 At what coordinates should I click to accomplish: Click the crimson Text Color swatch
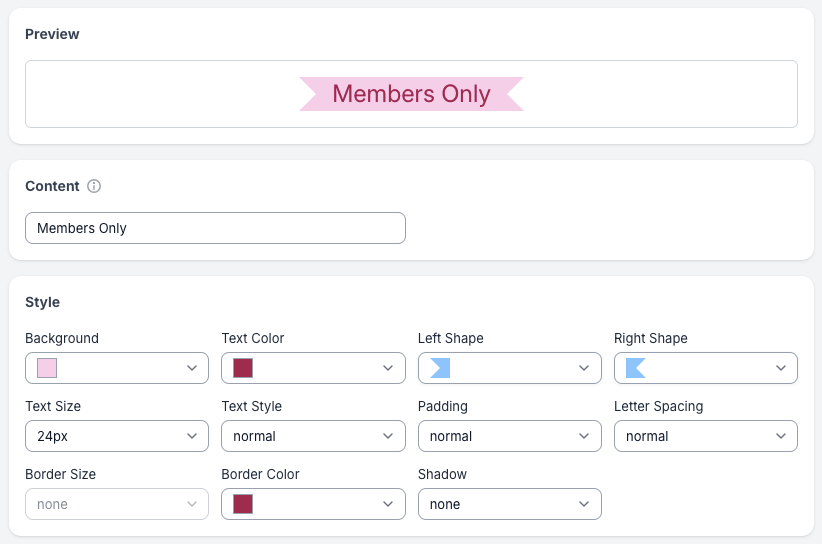click(243, 368)
